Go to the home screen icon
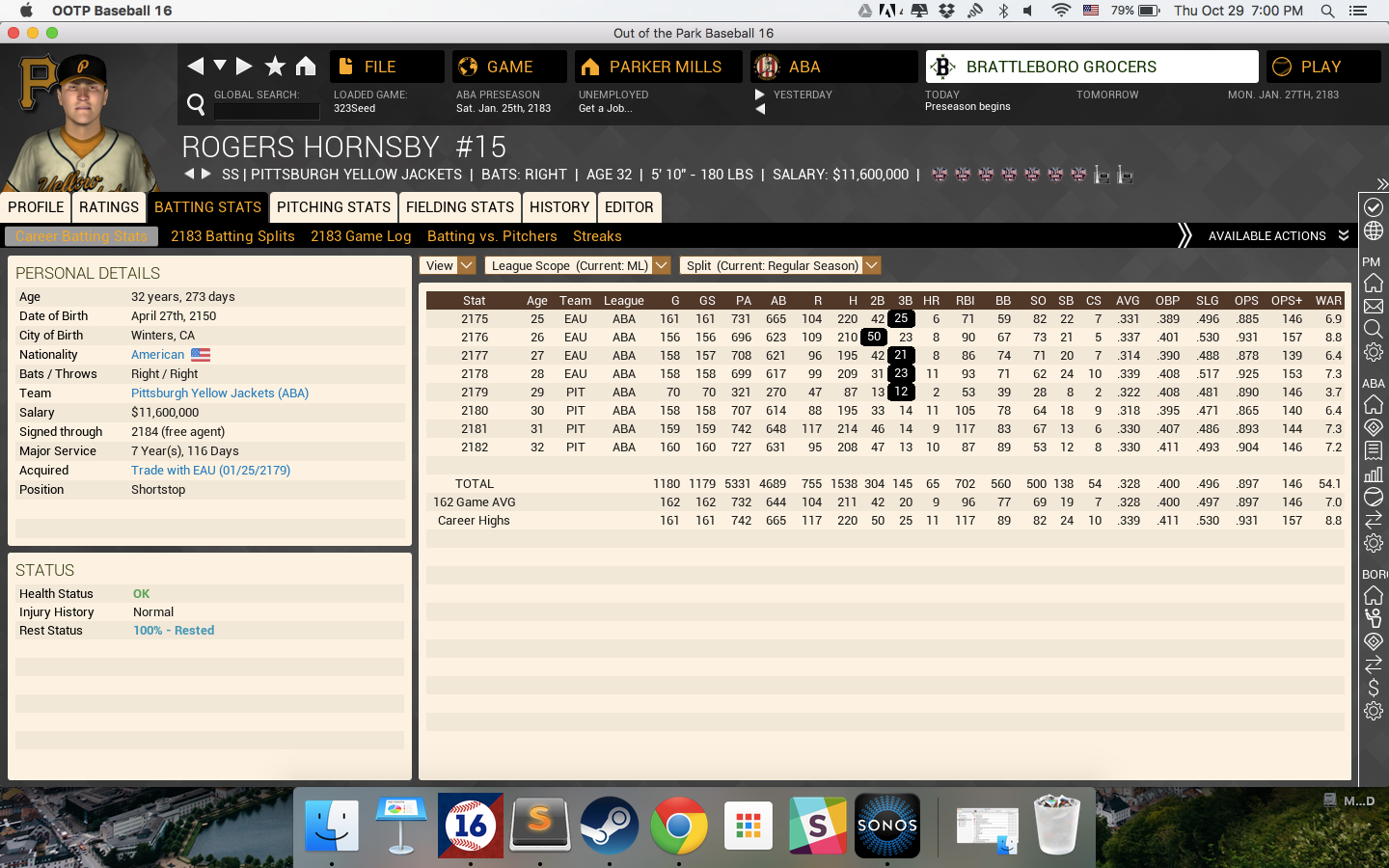The width and height of the screenshot is (1389, 868). (306, 67)
